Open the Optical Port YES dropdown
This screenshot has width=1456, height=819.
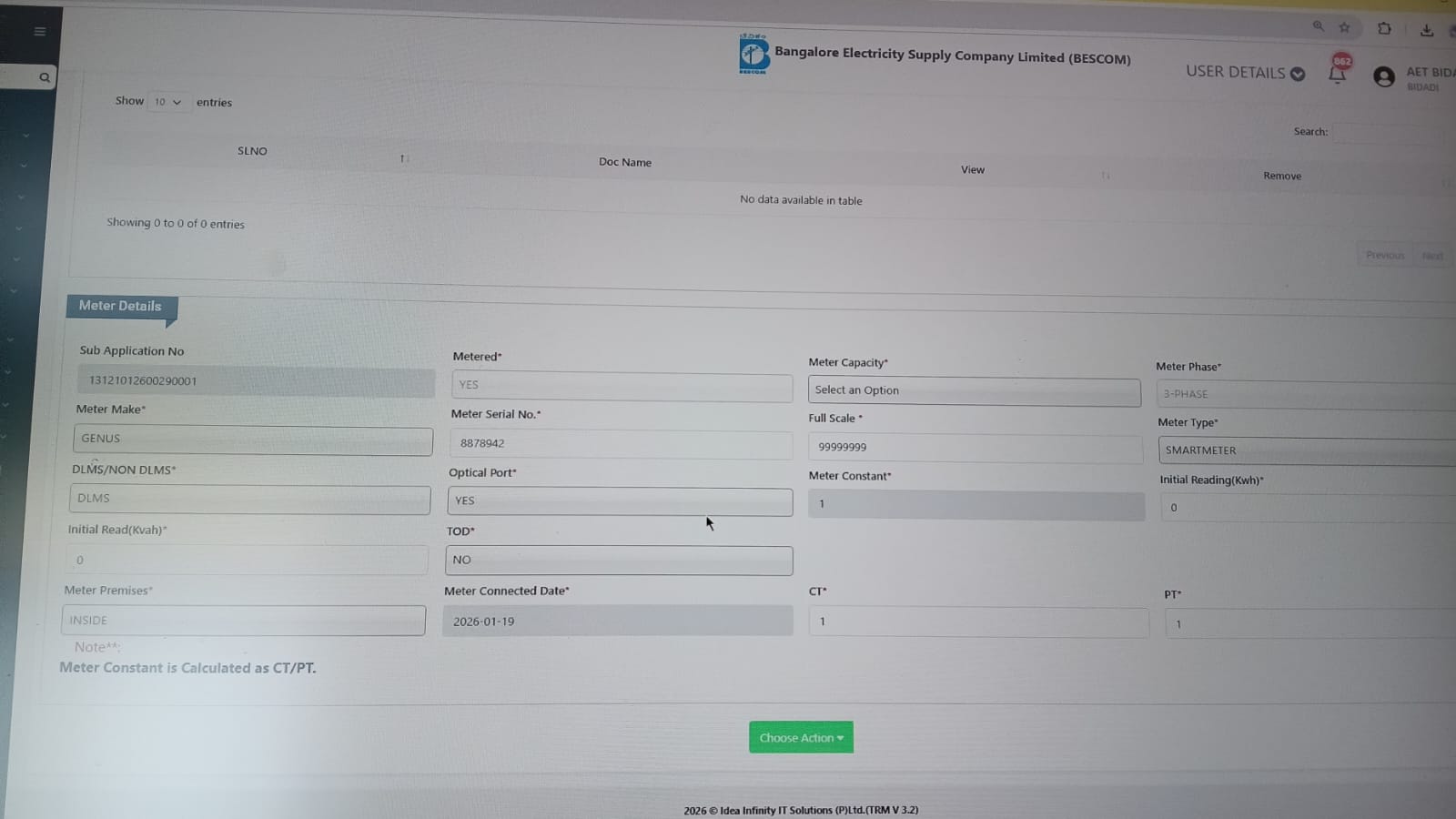(x=620, y=501)
